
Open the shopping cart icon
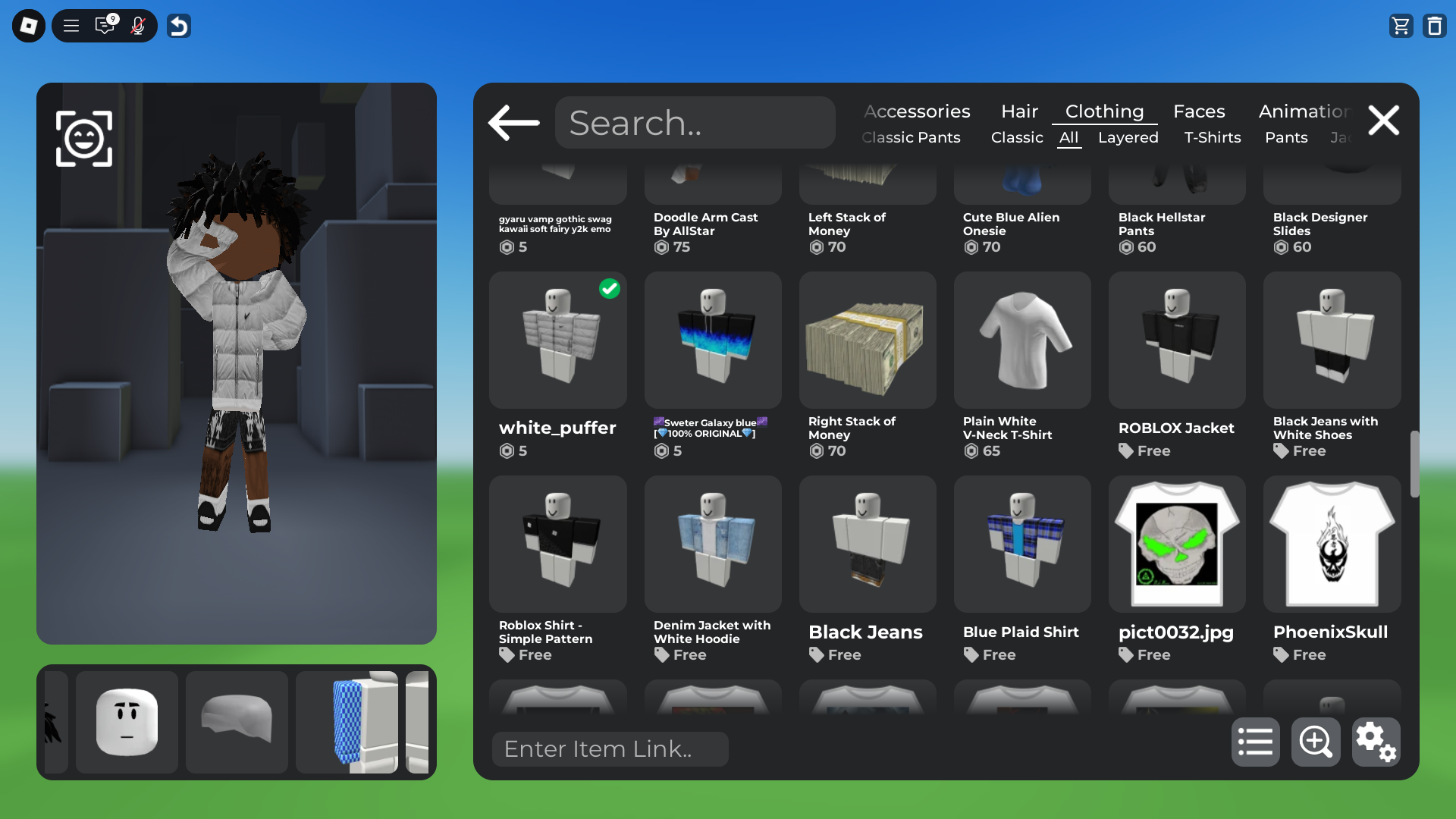click(x=1401, y=26)
